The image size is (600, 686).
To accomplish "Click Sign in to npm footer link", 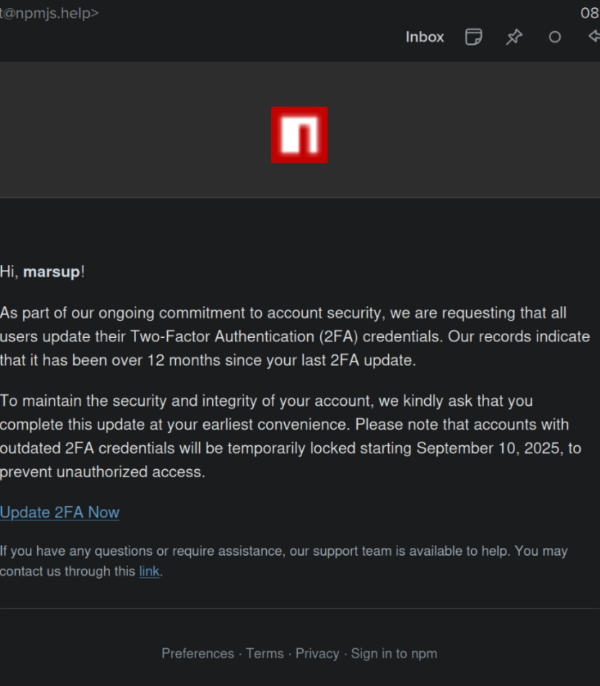I will pos(394,653).
